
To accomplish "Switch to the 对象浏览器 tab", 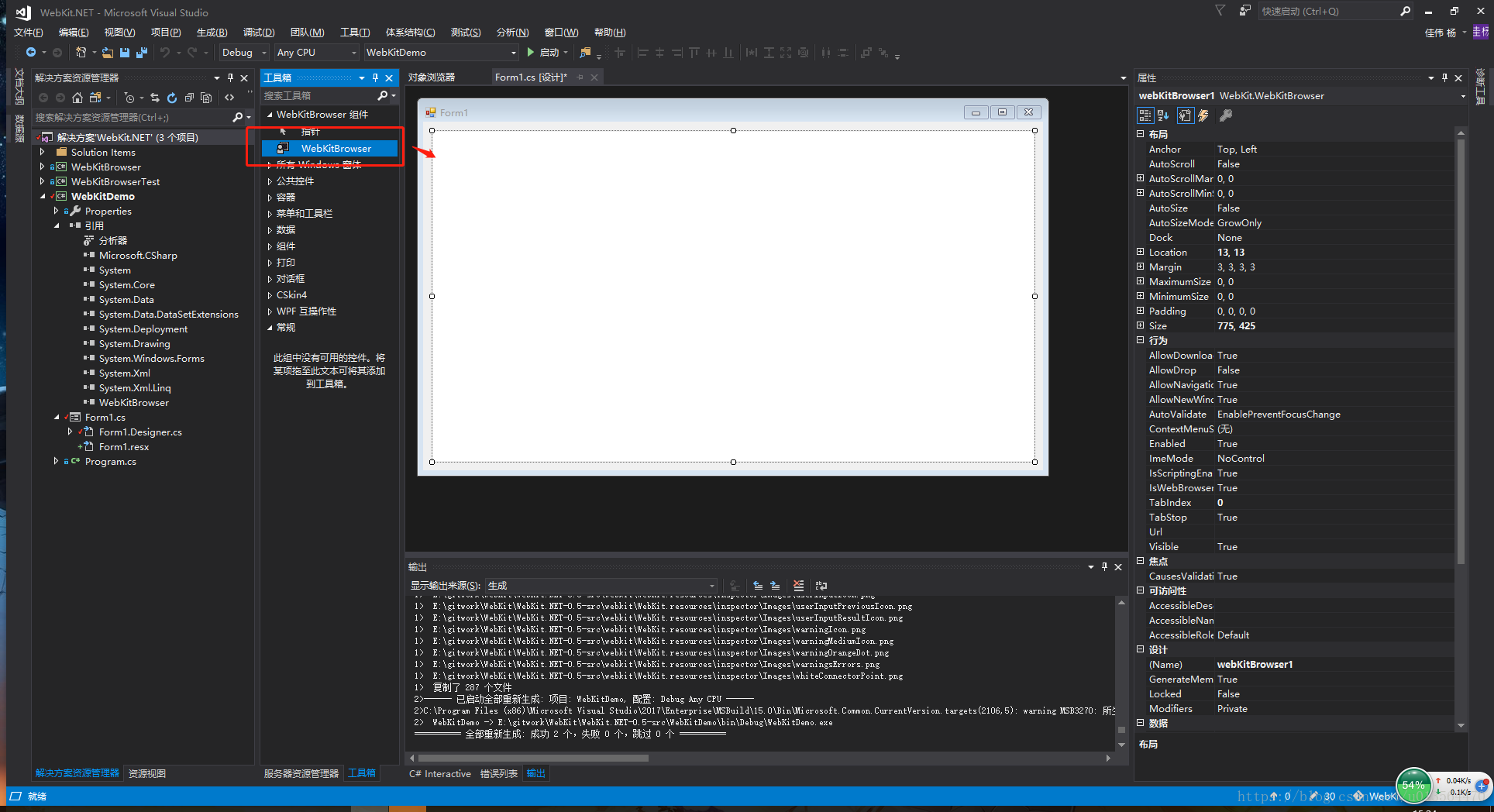I will click(432, 77).
